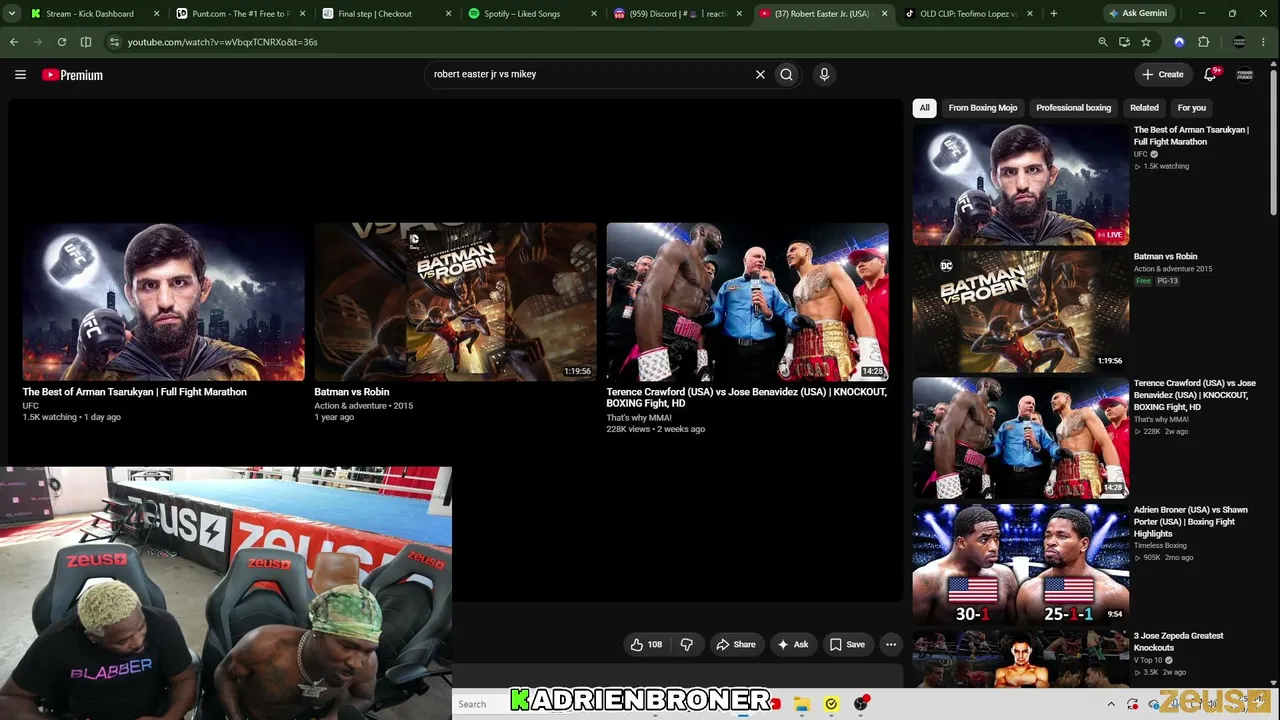
Task: Open File Explorer from the taskbar
Action: pyautogui.click(x=802, y=704)
